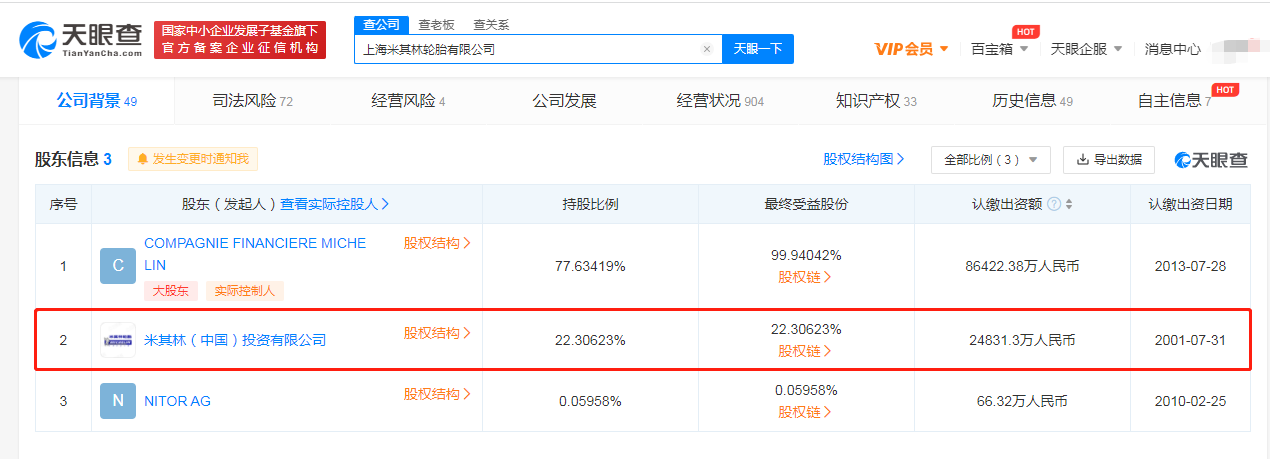Click the 大股东 tag
The height and width of the screenshot is (459, 1270).
pyautogui.click(x=171, y=291)
